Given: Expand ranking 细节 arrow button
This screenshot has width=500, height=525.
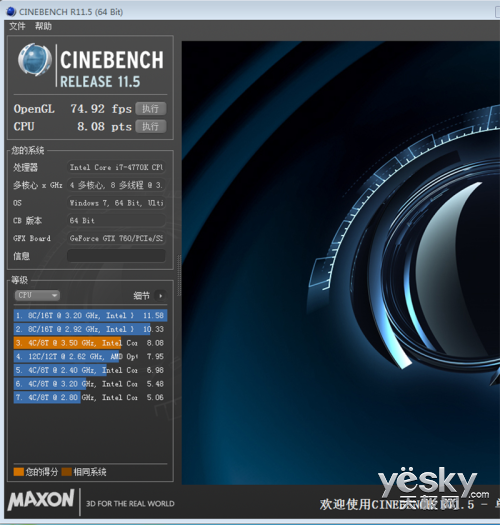Looking at the screenshot, I should (x=160, y=296).
